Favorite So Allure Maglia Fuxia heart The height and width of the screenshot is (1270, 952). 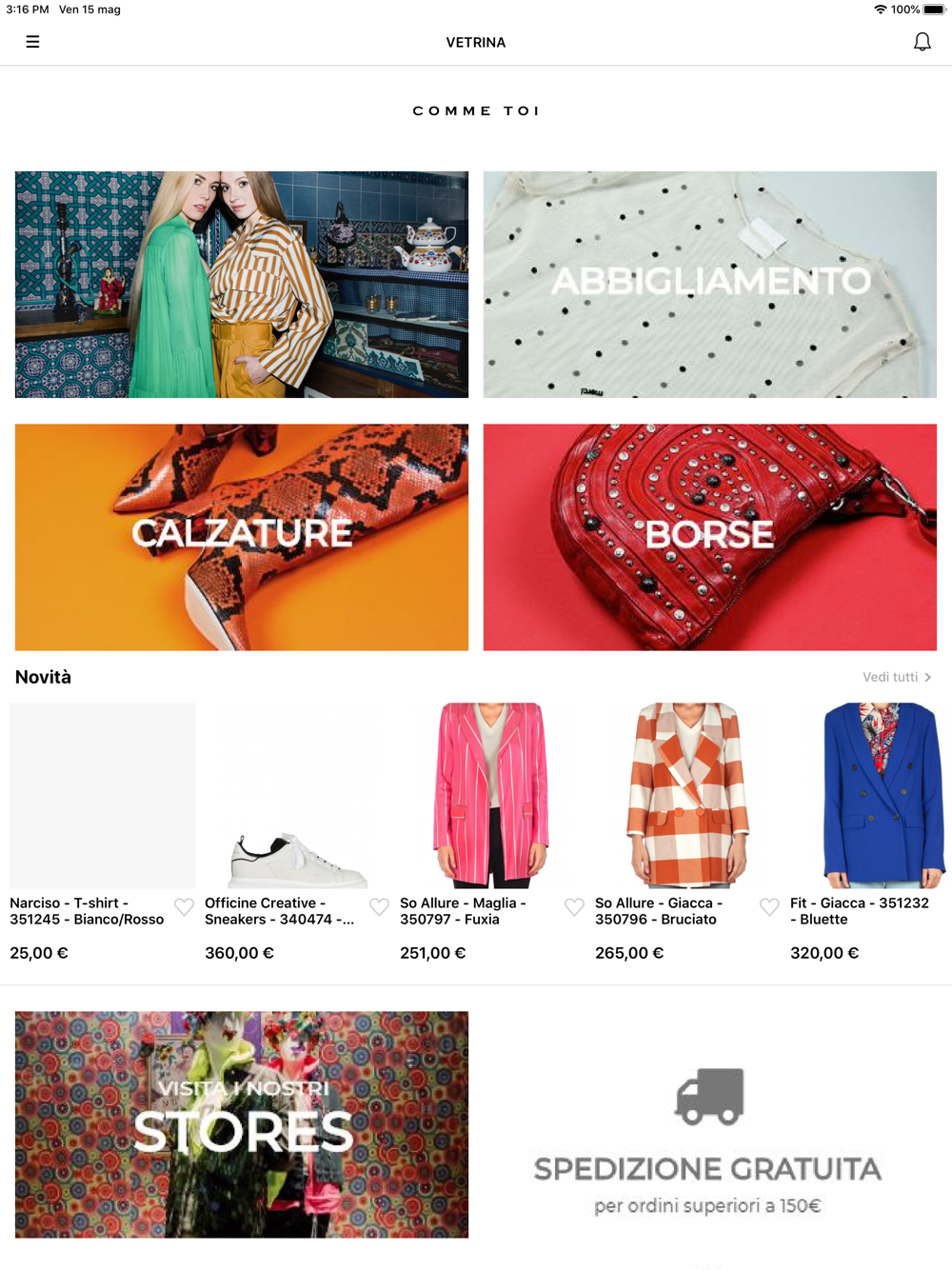point(574,907)
